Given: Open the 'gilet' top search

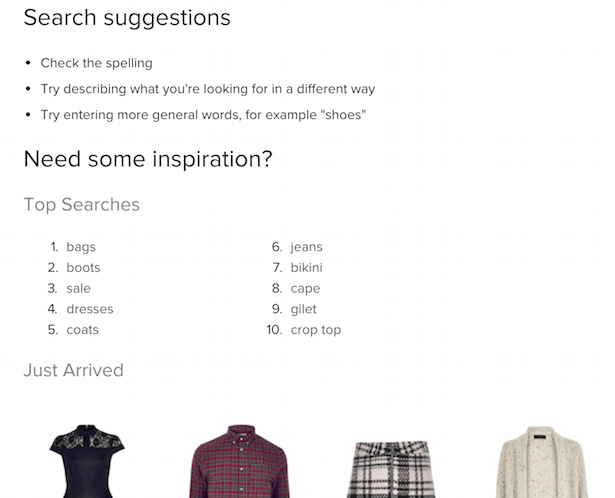Looking at the screenshot, I should tap(303, 310).
